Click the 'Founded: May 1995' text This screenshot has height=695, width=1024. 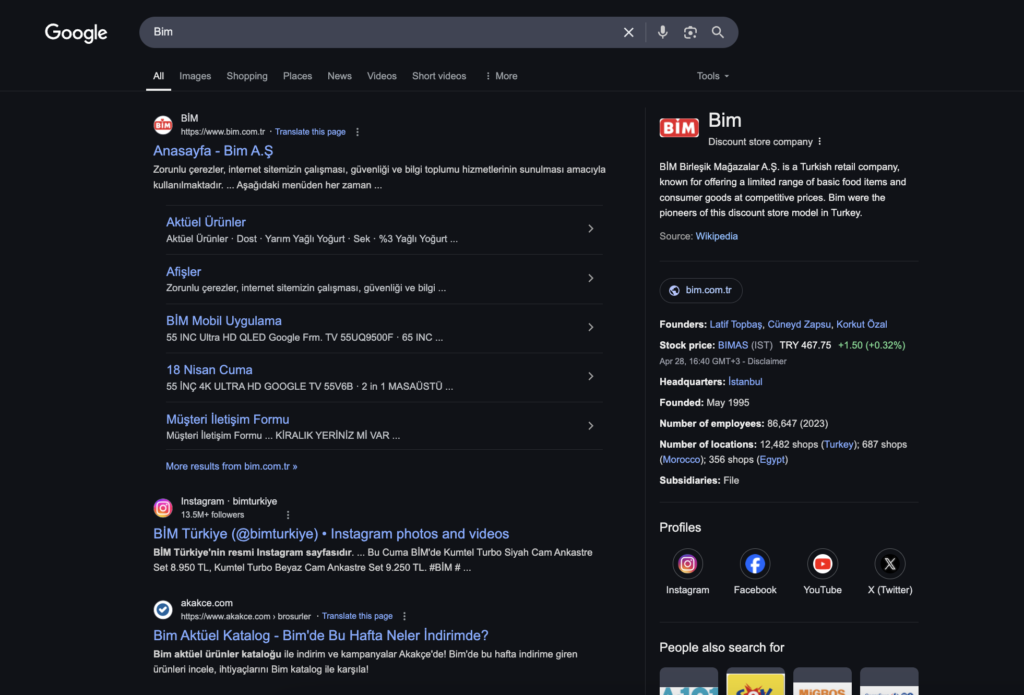click(704, 403)
